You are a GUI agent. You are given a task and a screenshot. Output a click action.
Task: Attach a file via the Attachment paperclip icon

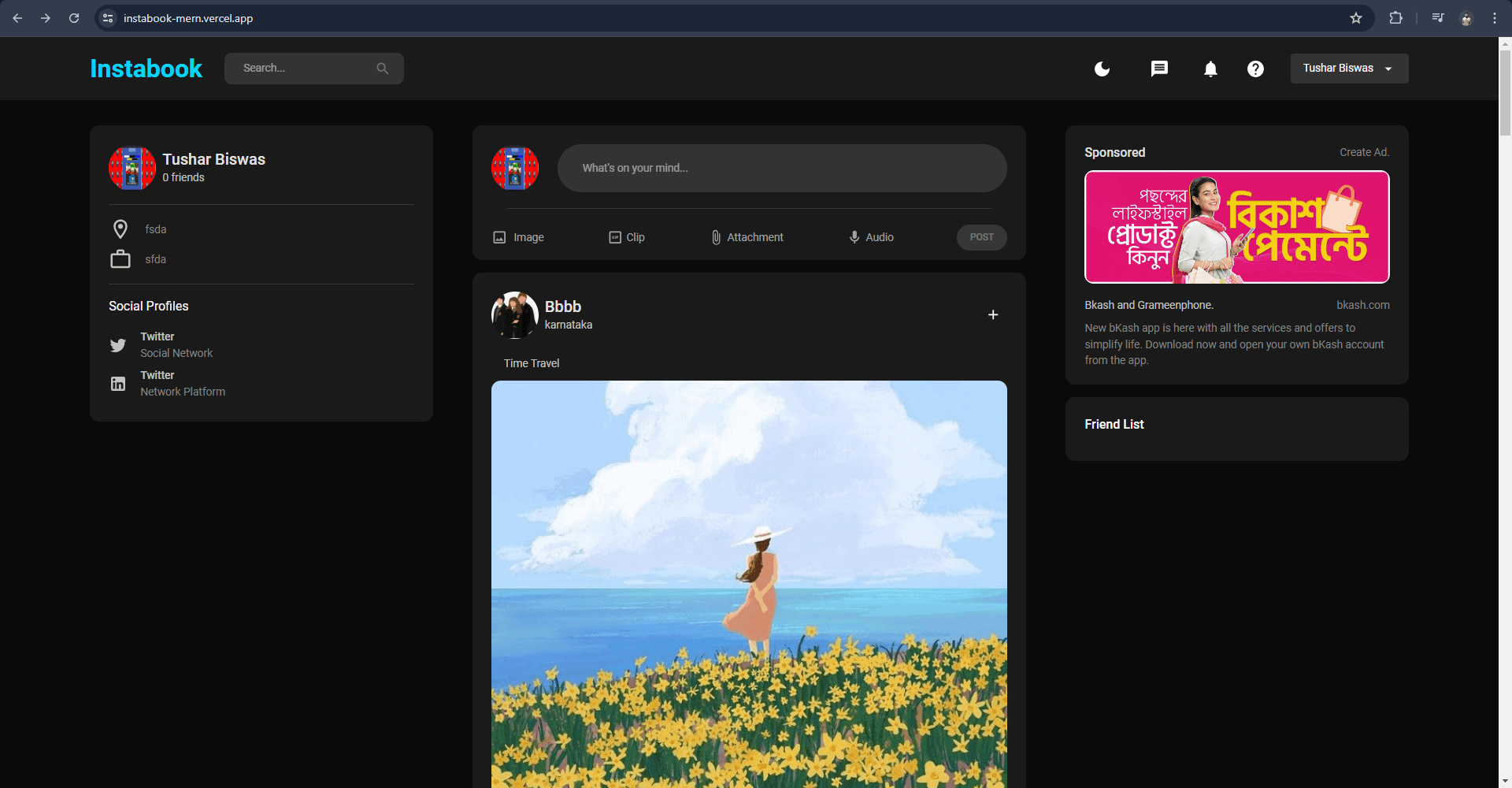tap(716, 236)
